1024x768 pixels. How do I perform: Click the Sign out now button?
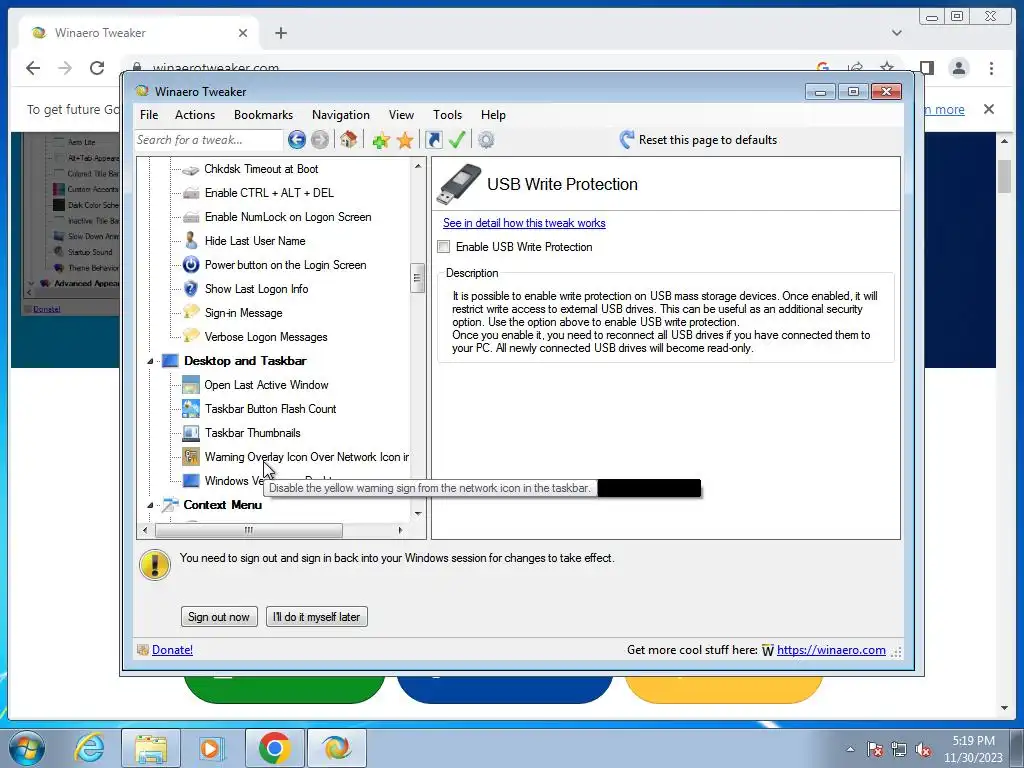[219, 616]
